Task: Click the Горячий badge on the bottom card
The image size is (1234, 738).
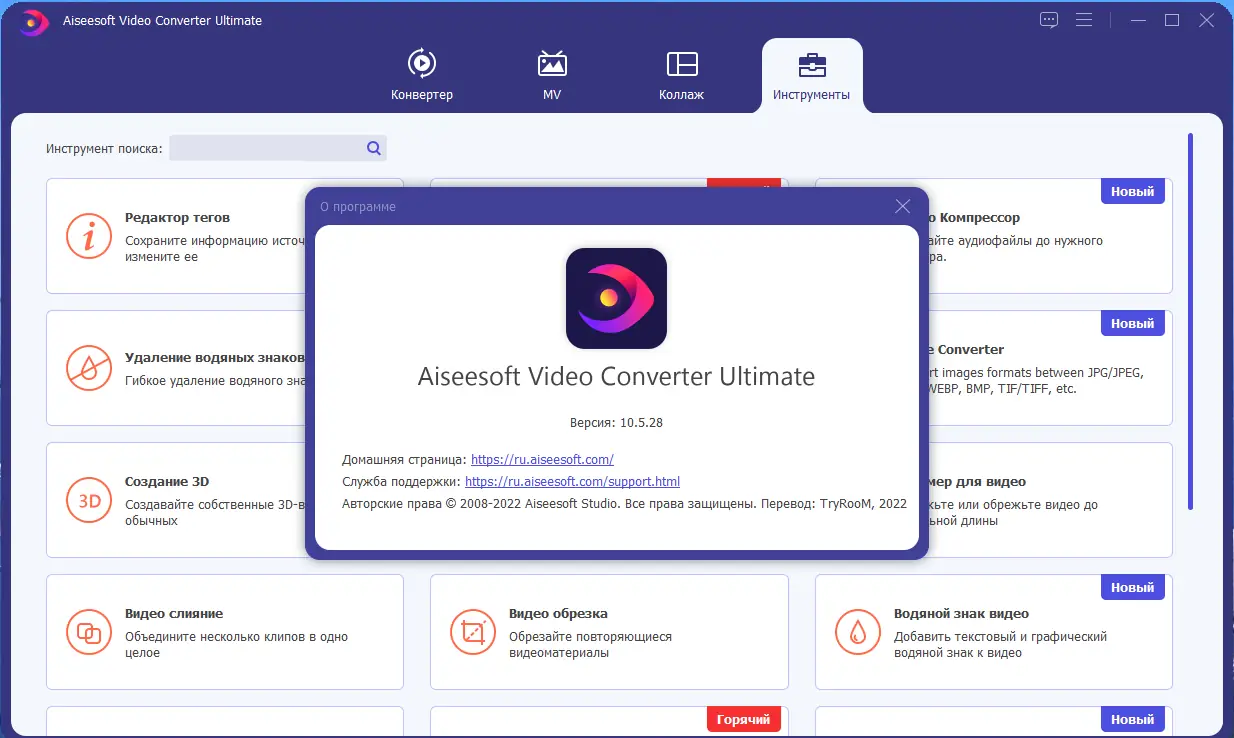Action: tap(744, 719)
